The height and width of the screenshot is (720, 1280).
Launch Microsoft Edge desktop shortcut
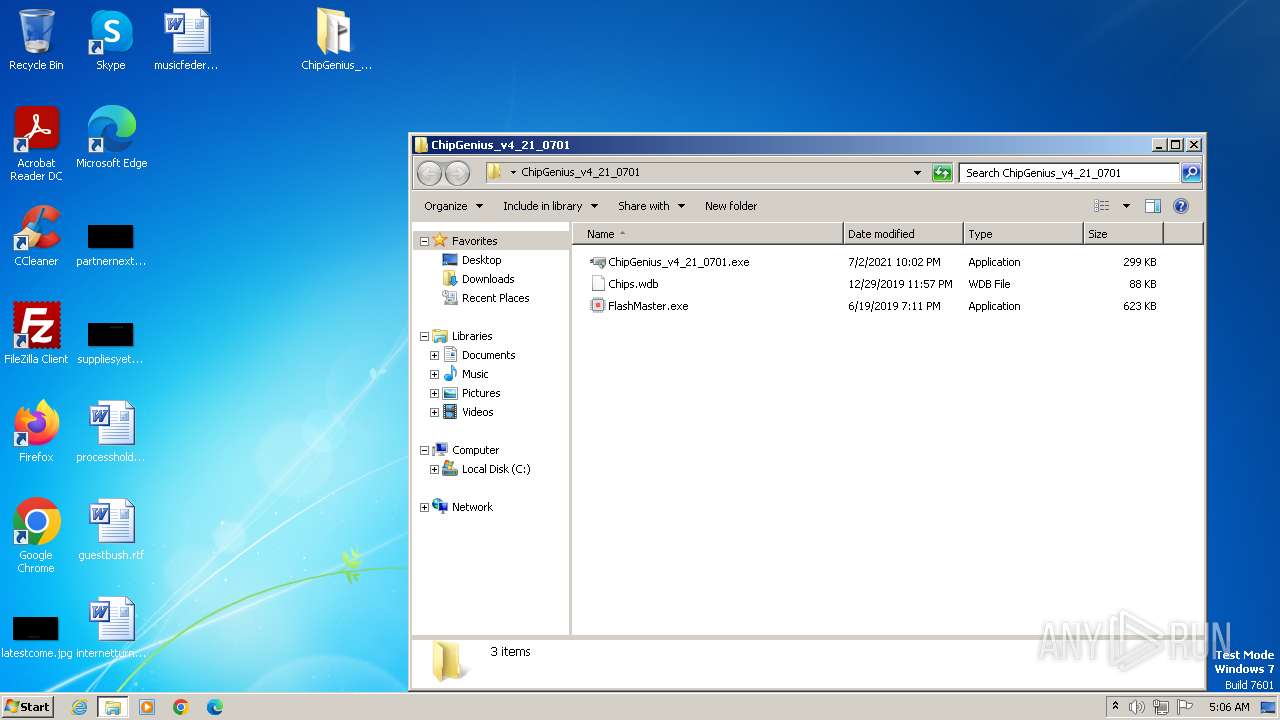click(111, 138)
